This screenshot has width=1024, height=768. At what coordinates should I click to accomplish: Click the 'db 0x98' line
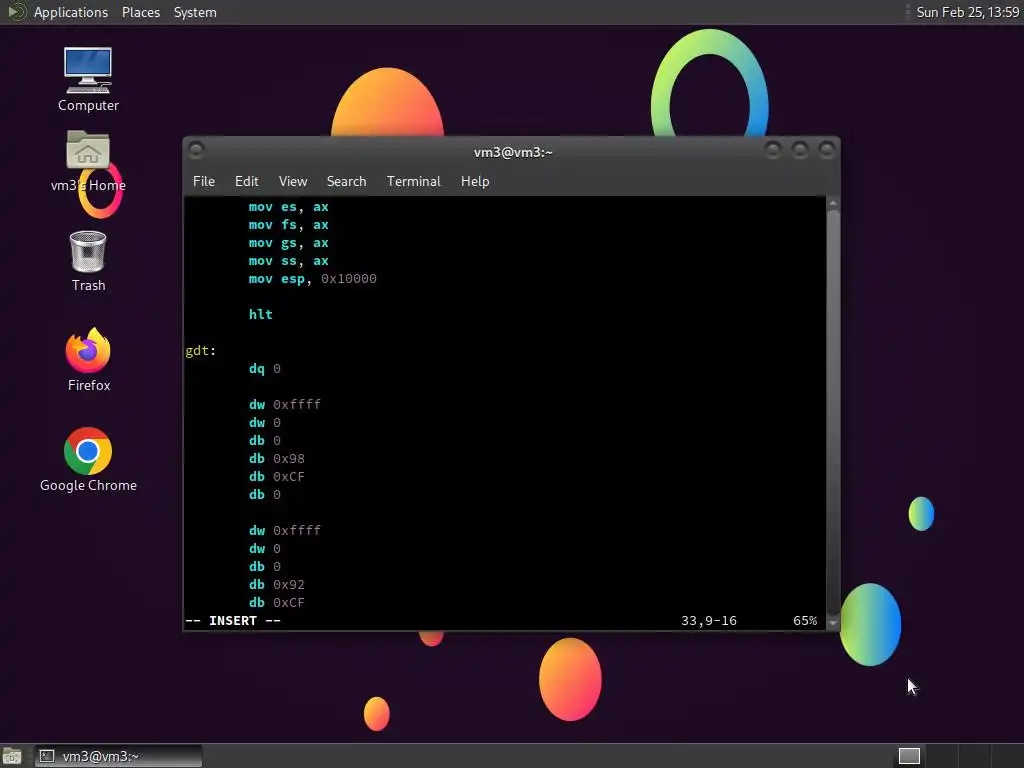pos(276,458)
